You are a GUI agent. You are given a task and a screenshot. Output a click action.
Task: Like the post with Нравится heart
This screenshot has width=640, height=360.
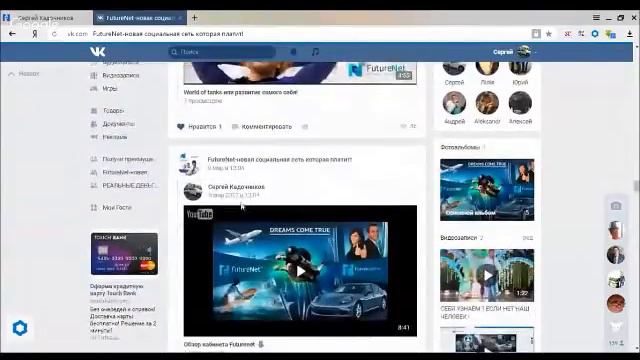click(x=199, y=127)
